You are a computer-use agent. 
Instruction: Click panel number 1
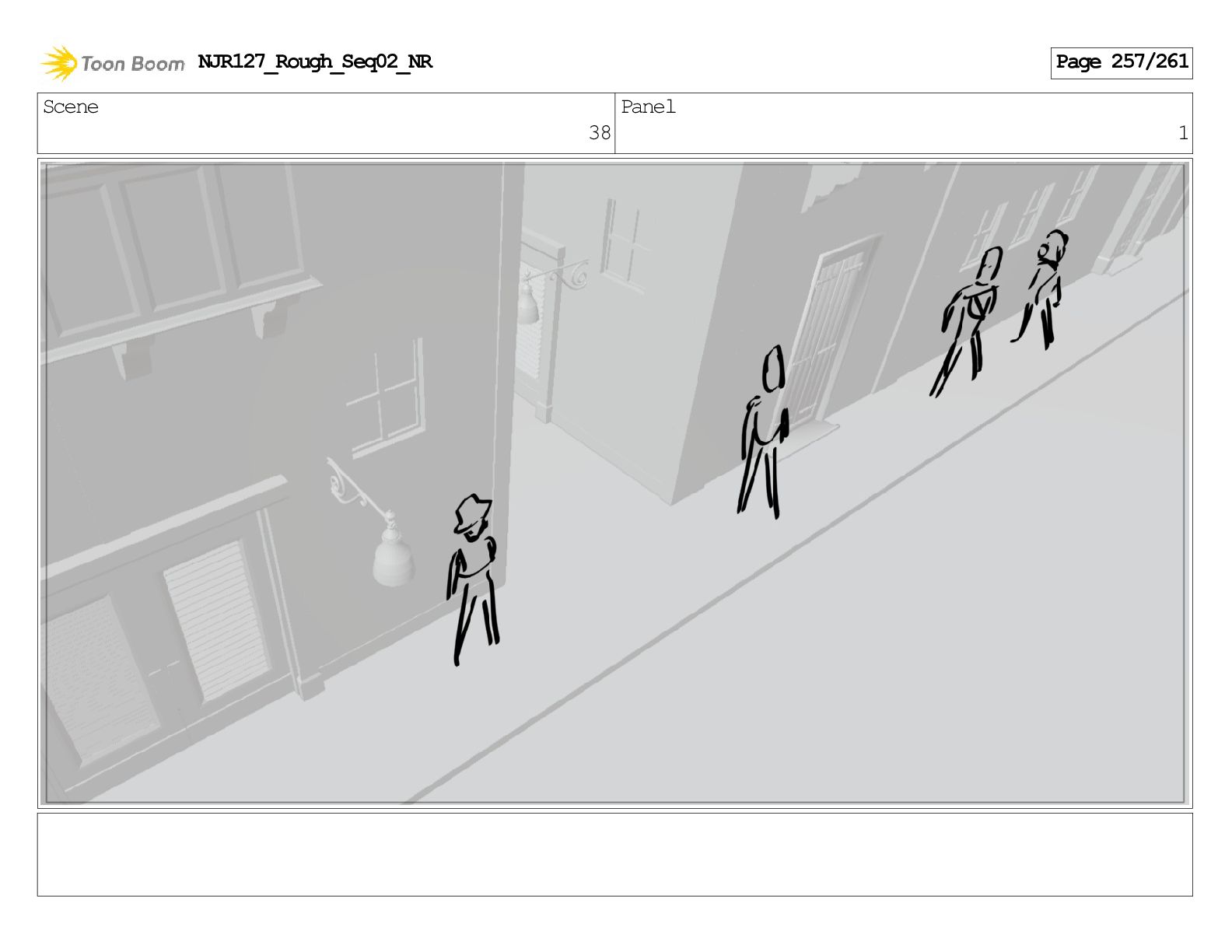tap(1183, 133)
